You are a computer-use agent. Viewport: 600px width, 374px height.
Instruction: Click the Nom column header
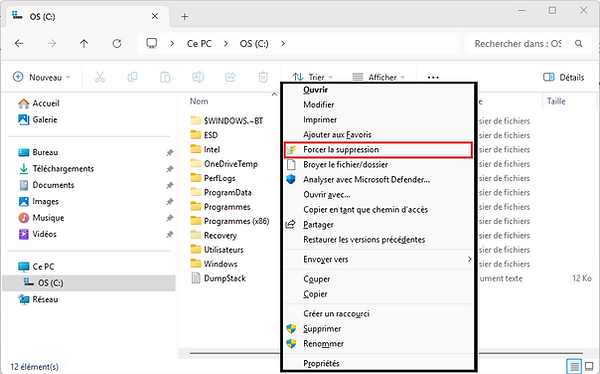pyautogui.click(x=199, y=101)
